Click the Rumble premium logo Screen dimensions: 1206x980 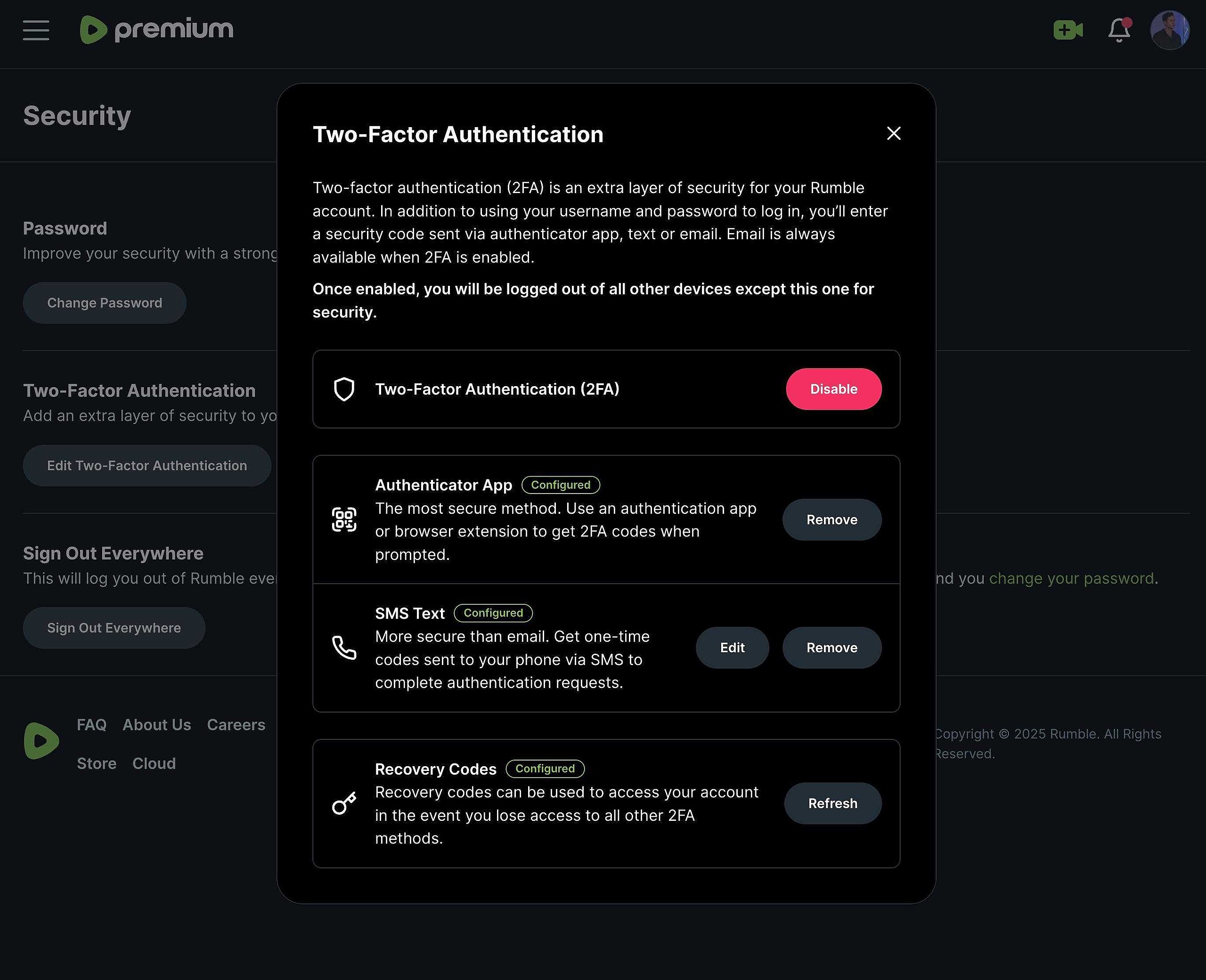pyautogui.click(x=156, y=30)
